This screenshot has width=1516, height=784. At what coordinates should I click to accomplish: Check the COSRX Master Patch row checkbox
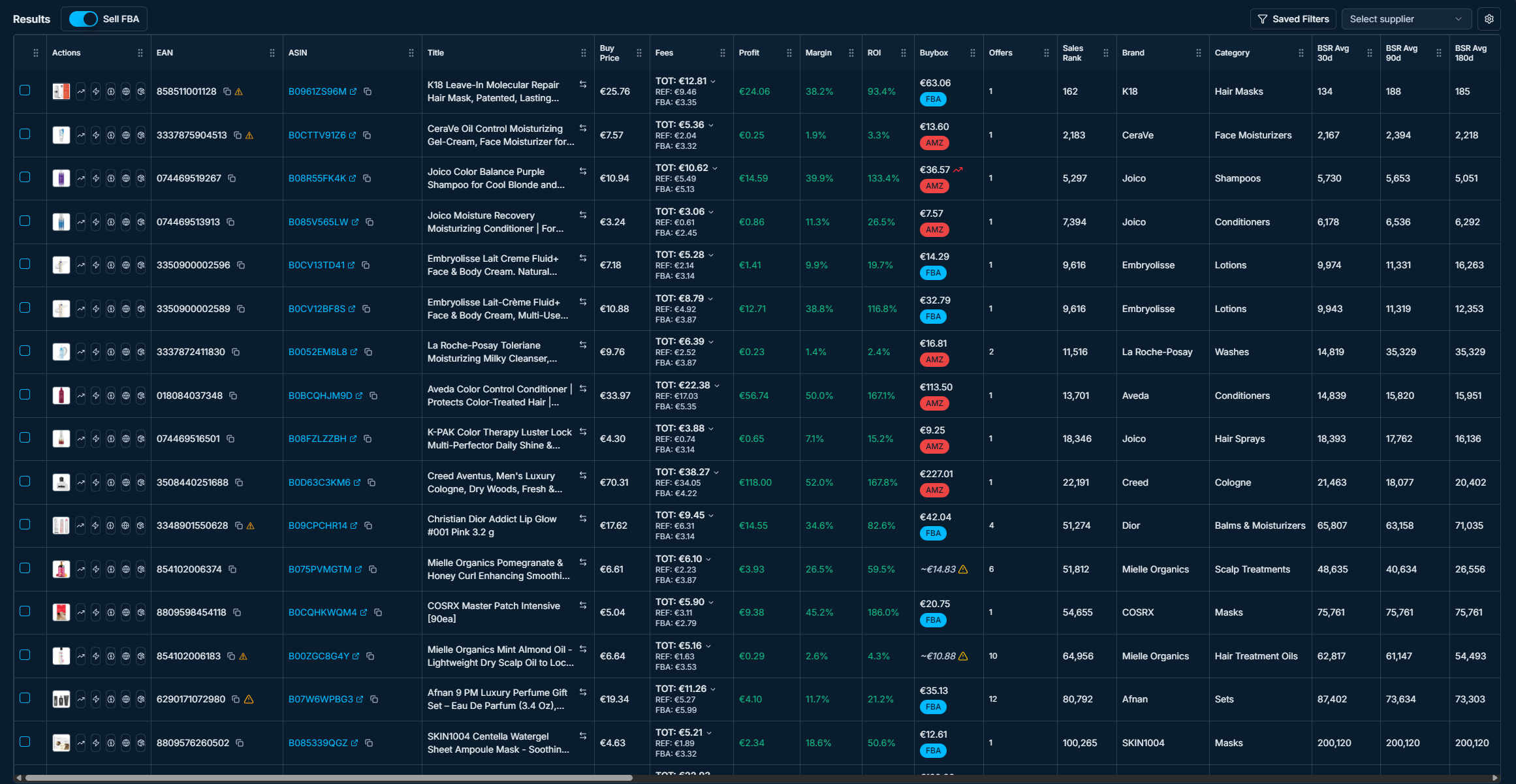click(x=25, y=612)
